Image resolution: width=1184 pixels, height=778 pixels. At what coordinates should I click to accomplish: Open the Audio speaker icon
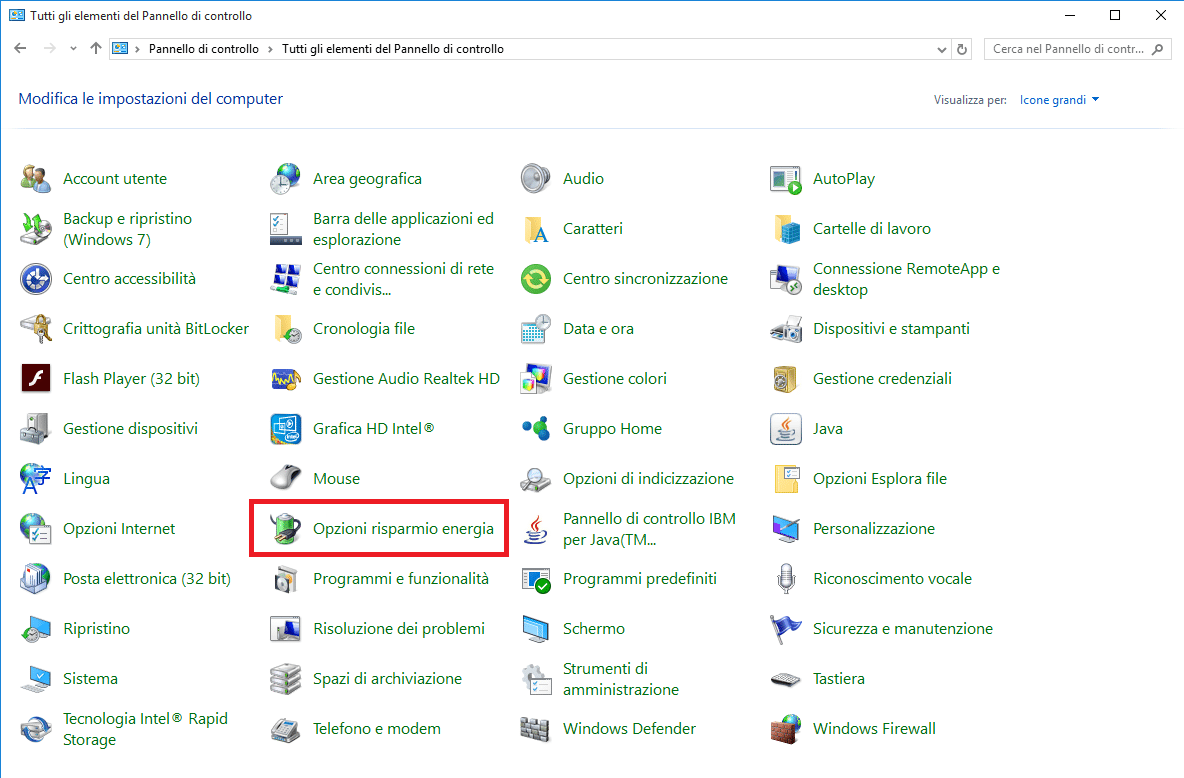[535, 179]
